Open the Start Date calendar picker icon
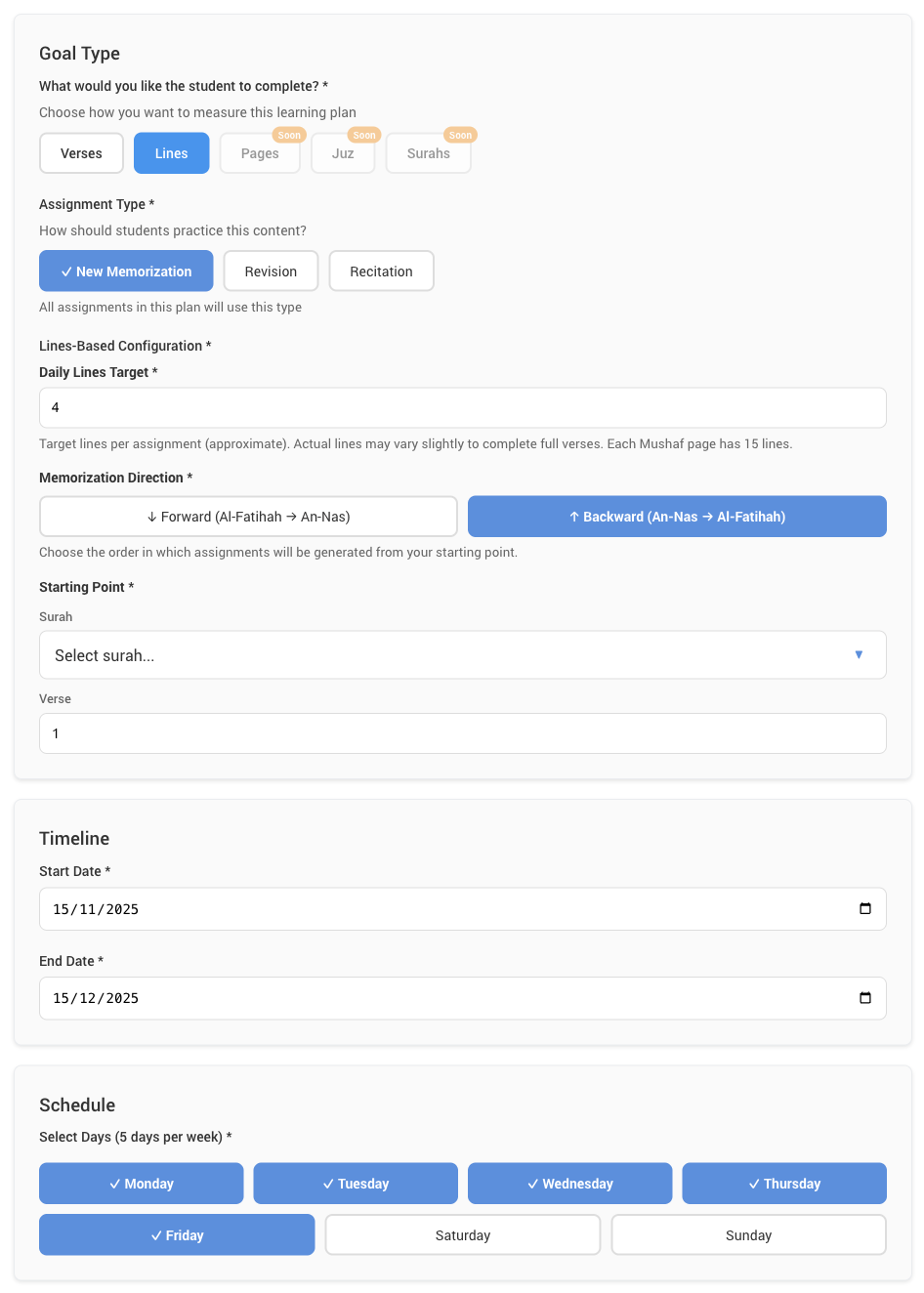924x1293 pixels. (864, 909)
